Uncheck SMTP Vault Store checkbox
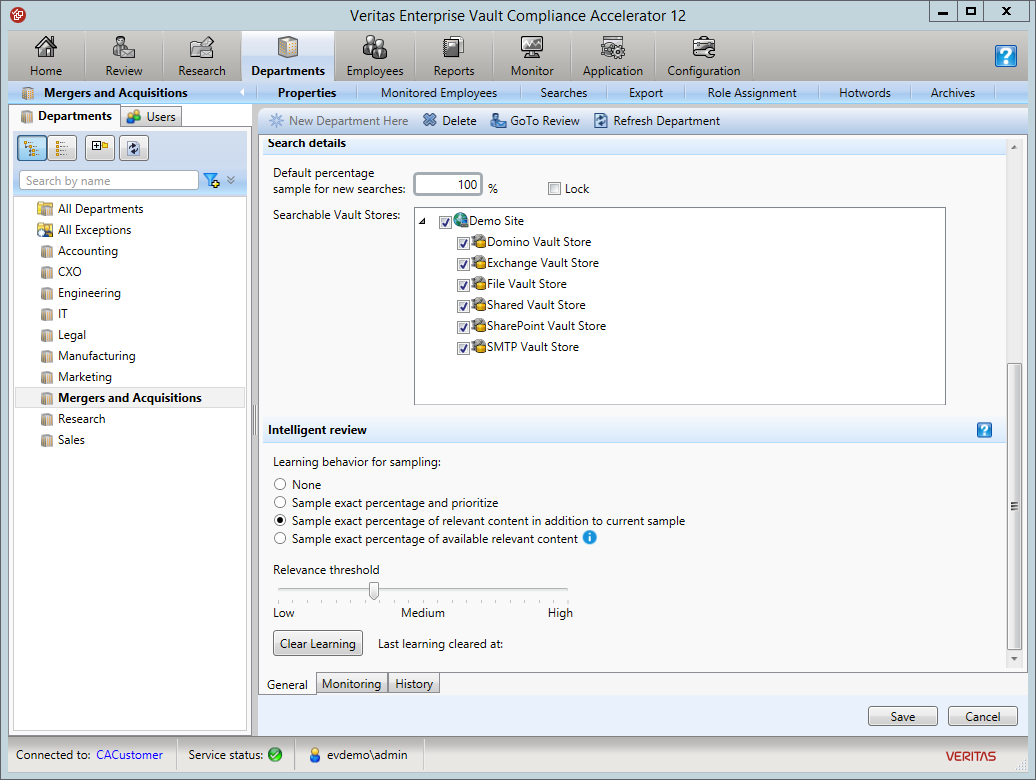 (x=463, y=348)
